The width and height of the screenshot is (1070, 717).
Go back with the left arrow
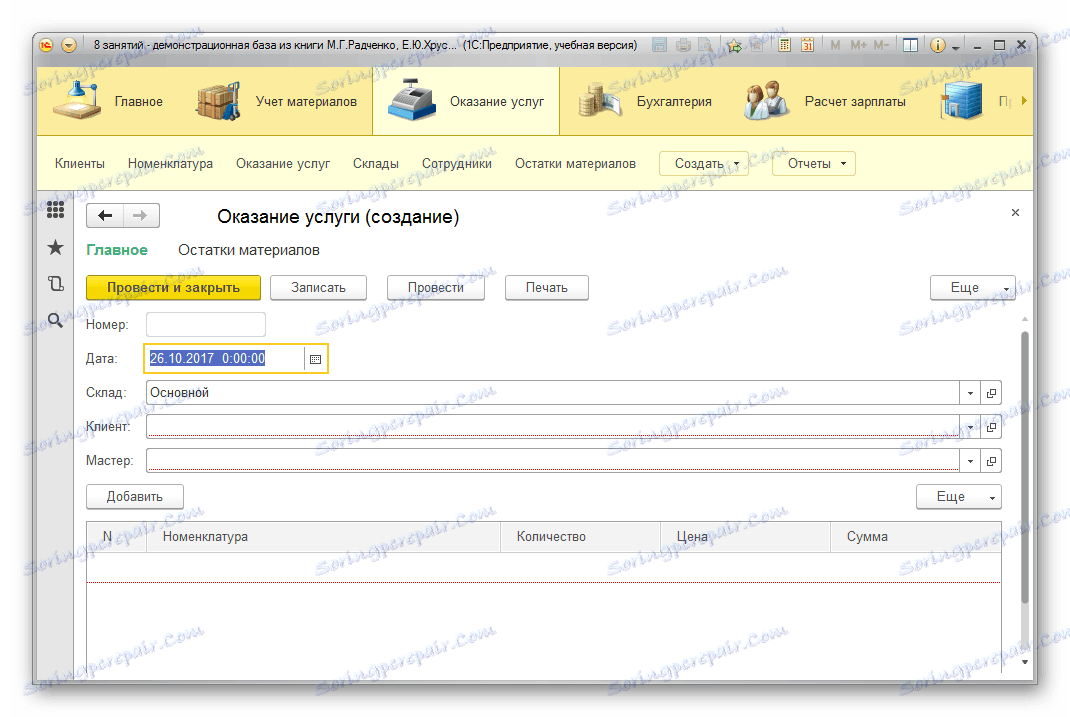coord(104,216)
